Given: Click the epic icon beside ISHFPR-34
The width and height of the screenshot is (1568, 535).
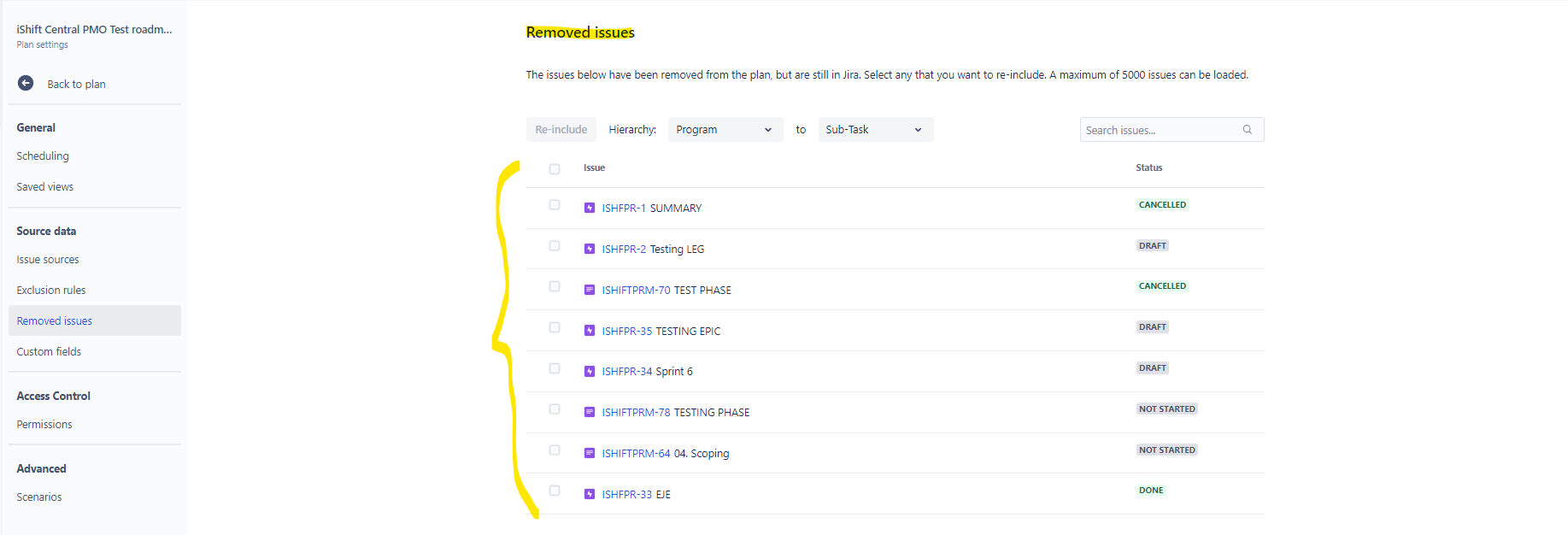Looking at the screenshot, I should click(590, 371).
